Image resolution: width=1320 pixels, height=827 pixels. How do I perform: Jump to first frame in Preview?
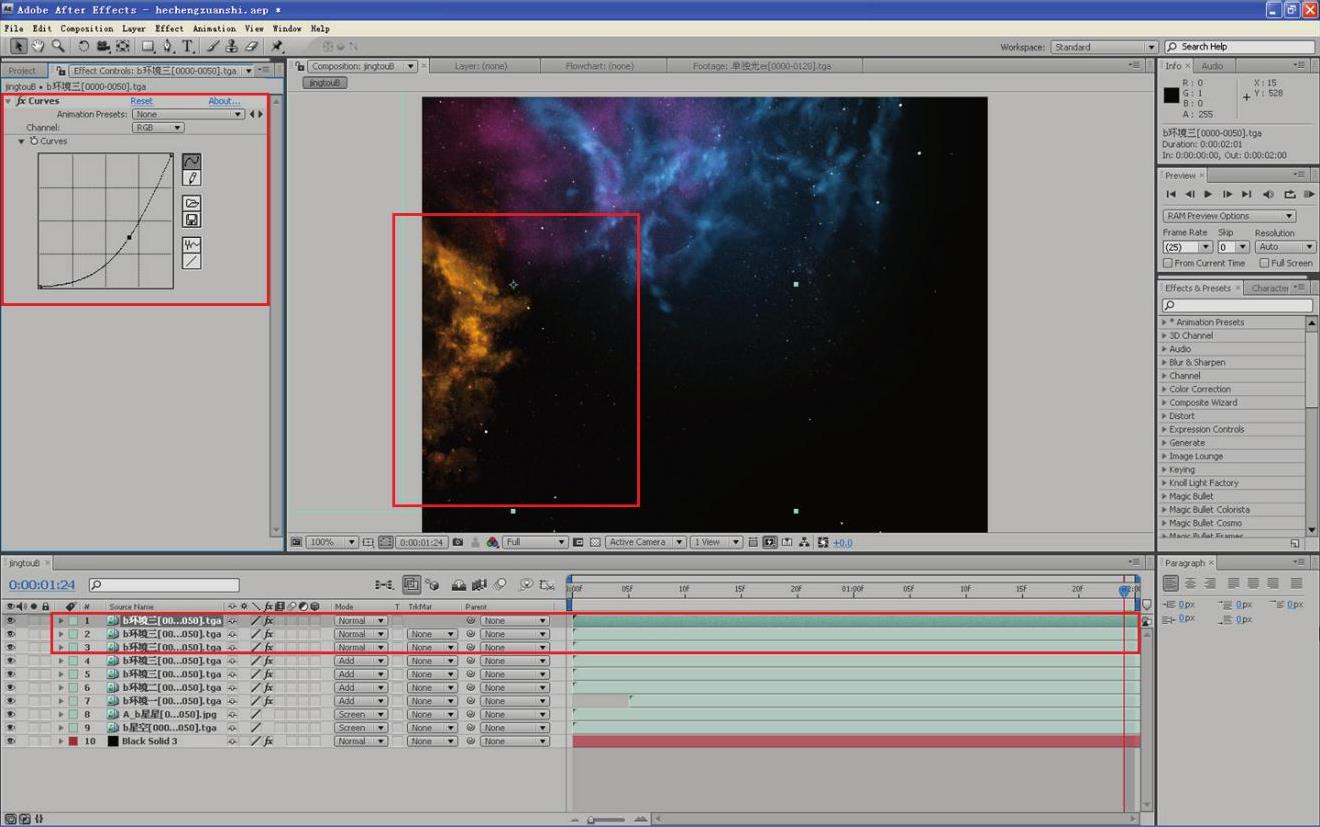click(x=1171, y=194)
